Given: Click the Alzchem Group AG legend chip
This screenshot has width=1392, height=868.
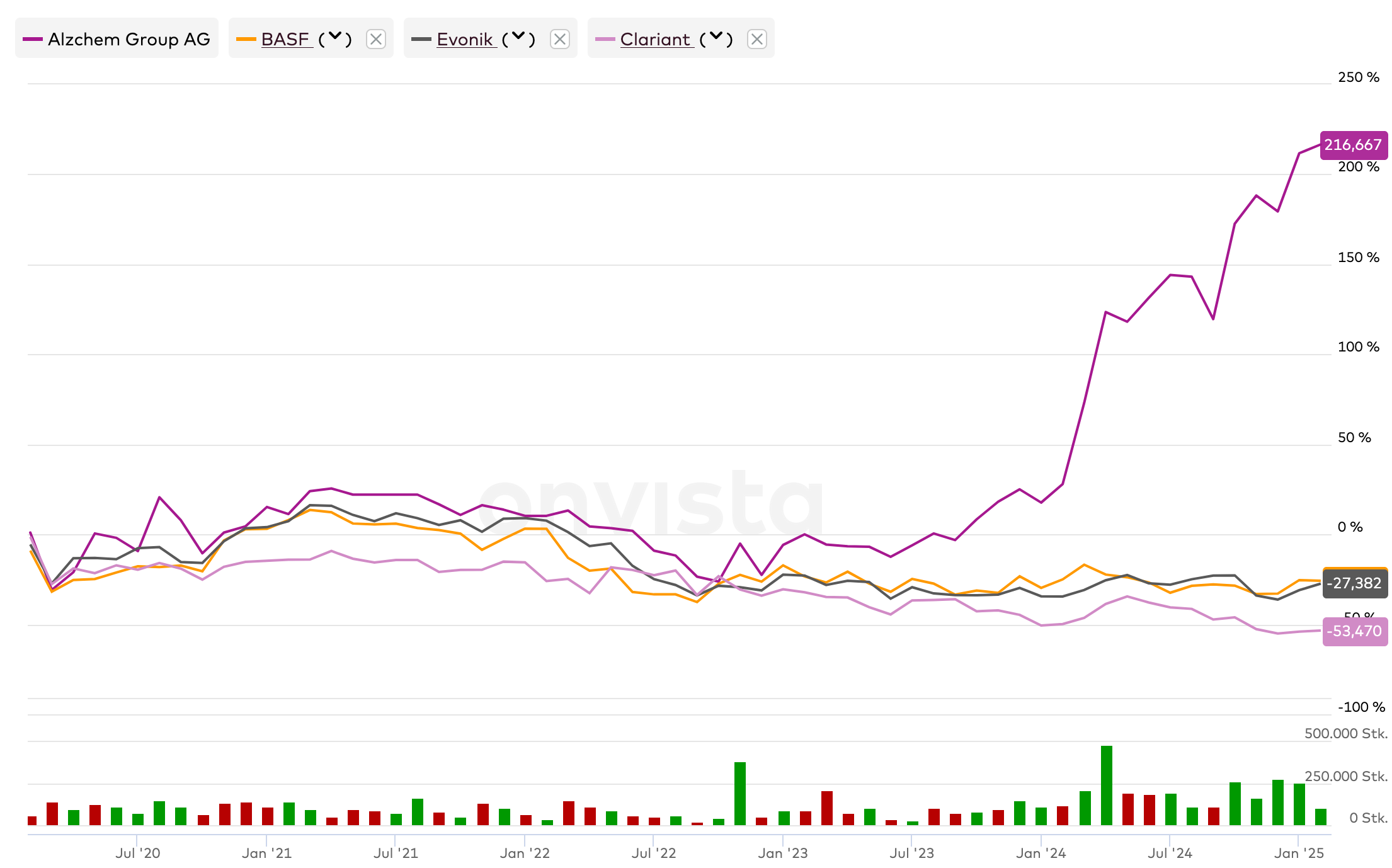Looking at the screenshot, I should click(117, 39).
